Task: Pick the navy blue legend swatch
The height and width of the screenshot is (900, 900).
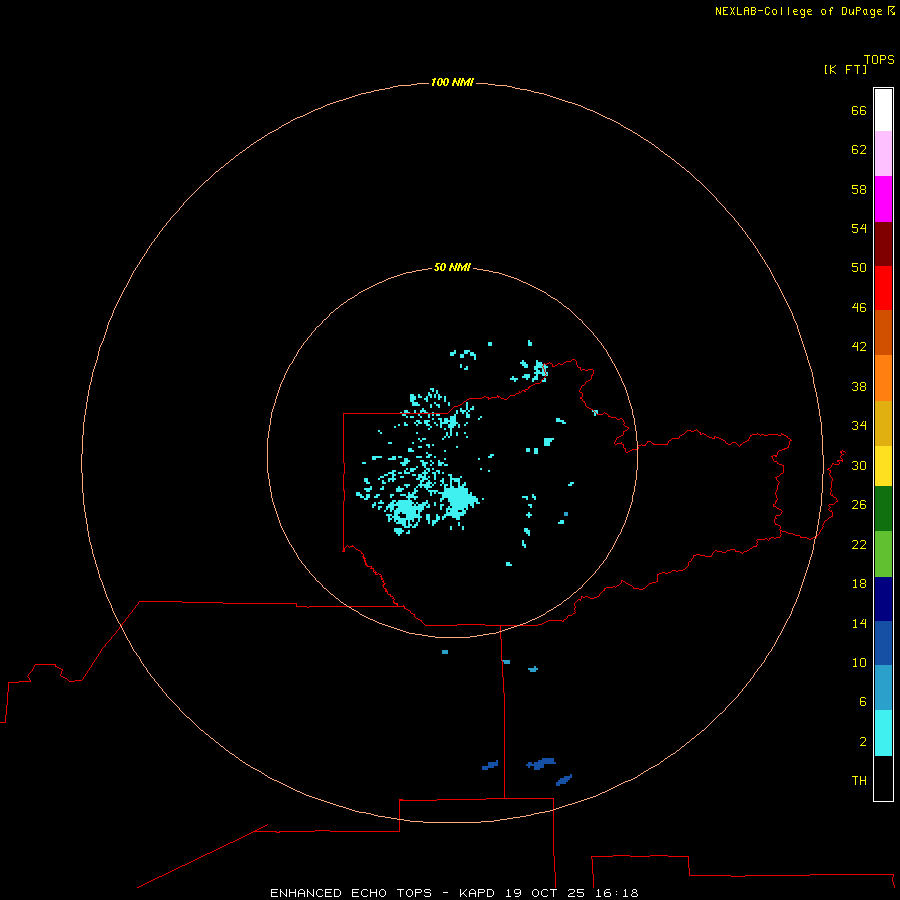Action: click(883, 599)
